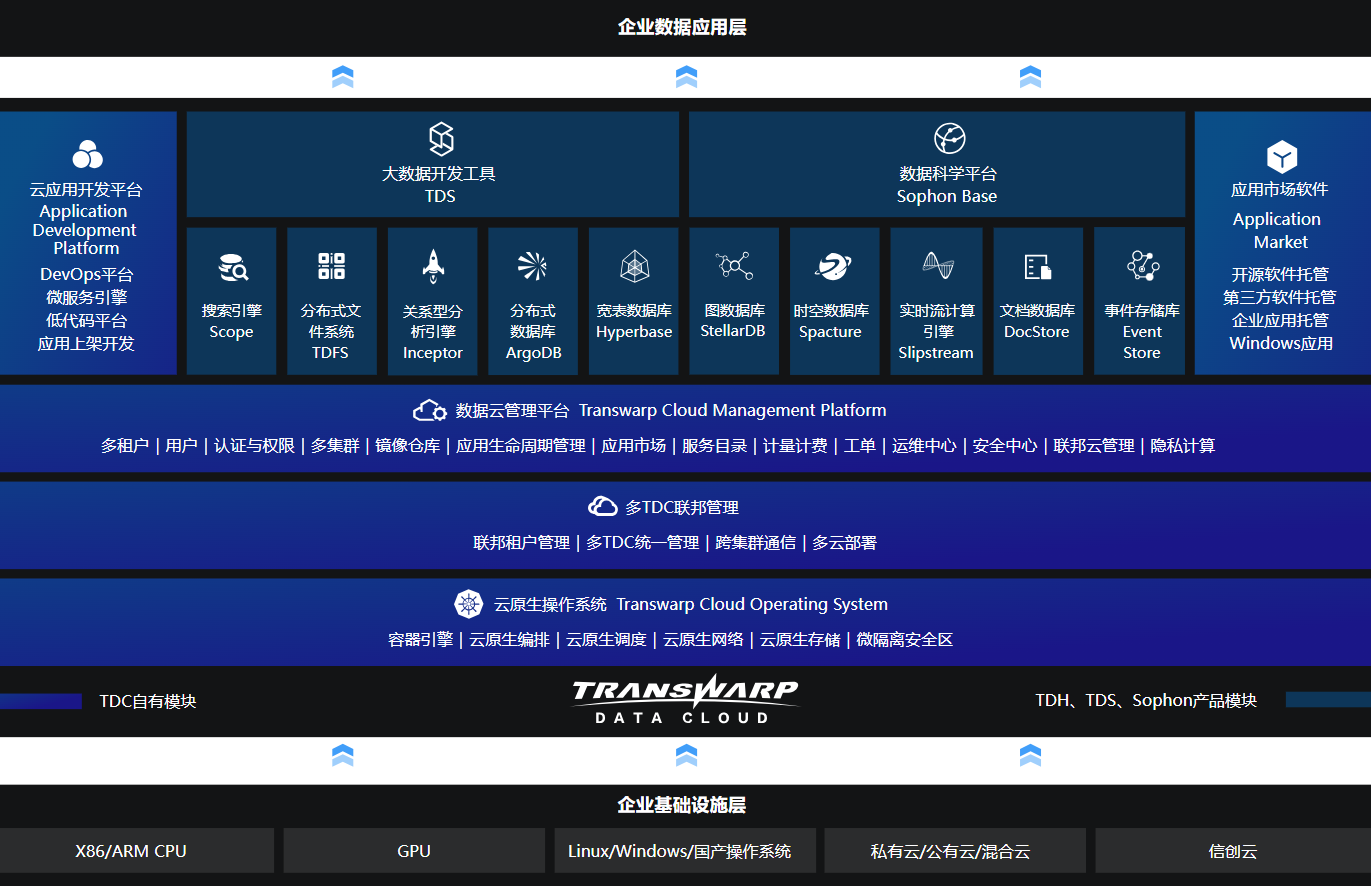
Task: Click the TDFS distributed file system icon
Action: [332, 266]
